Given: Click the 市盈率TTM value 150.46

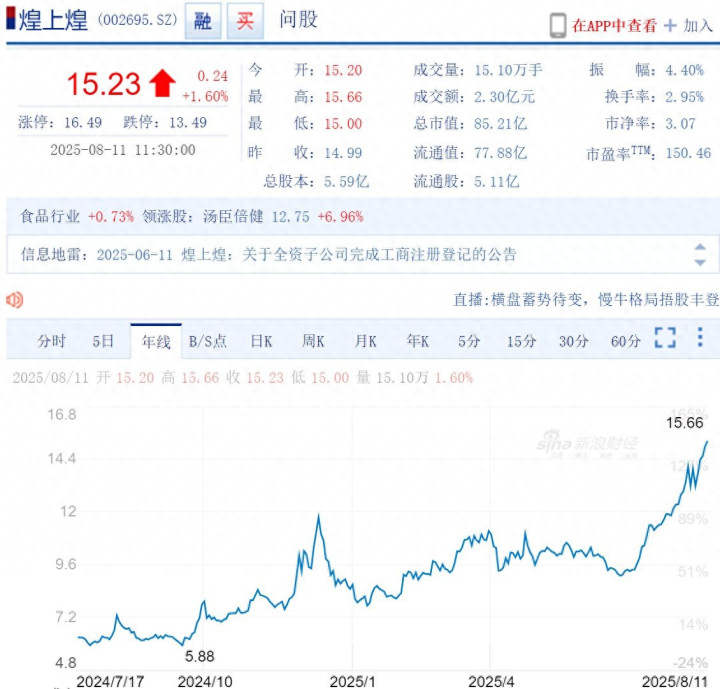Looking at the screenshot, I should coord(688,153).
